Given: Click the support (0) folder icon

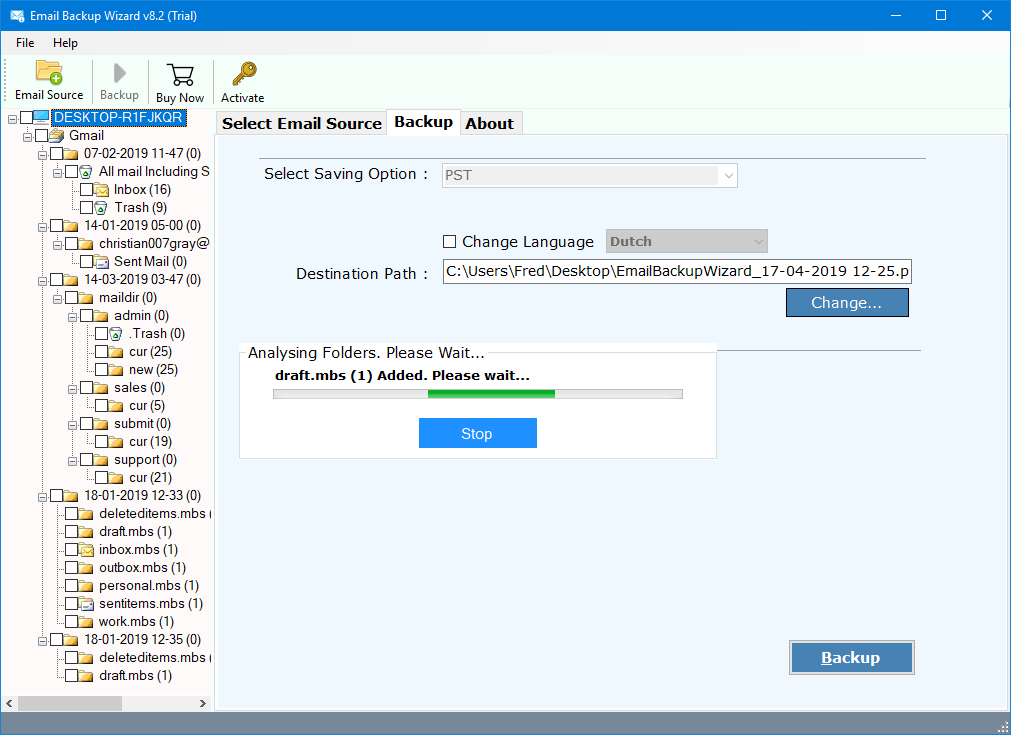Looking at the screenshot, I should pos(101,460).
